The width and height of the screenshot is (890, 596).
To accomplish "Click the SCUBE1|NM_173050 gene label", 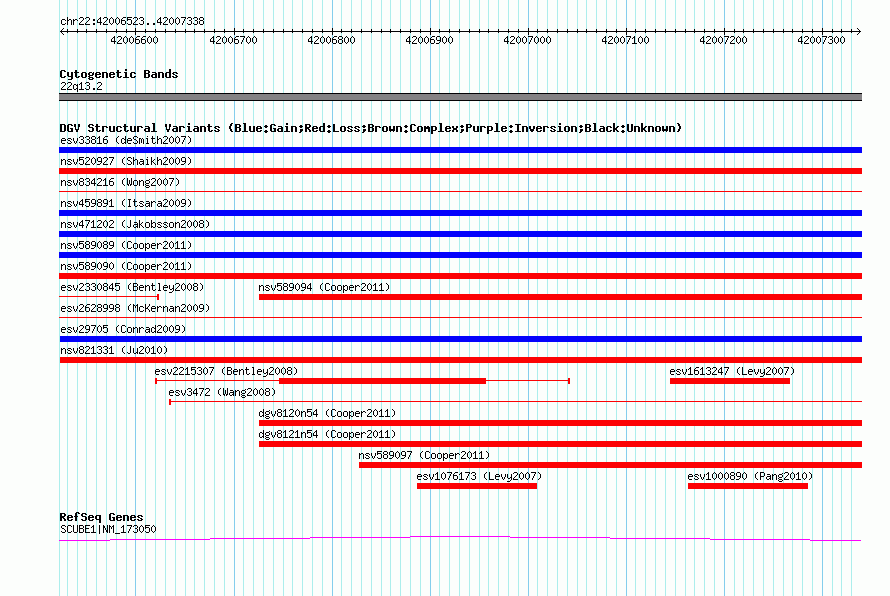I will [x=108, y=529].
